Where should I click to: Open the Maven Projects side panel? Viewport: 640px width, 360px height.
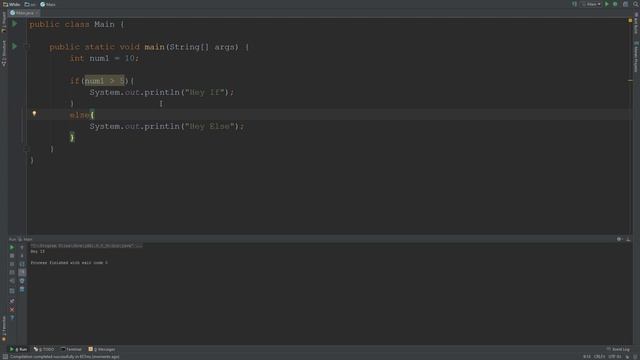tap(636, 57)
